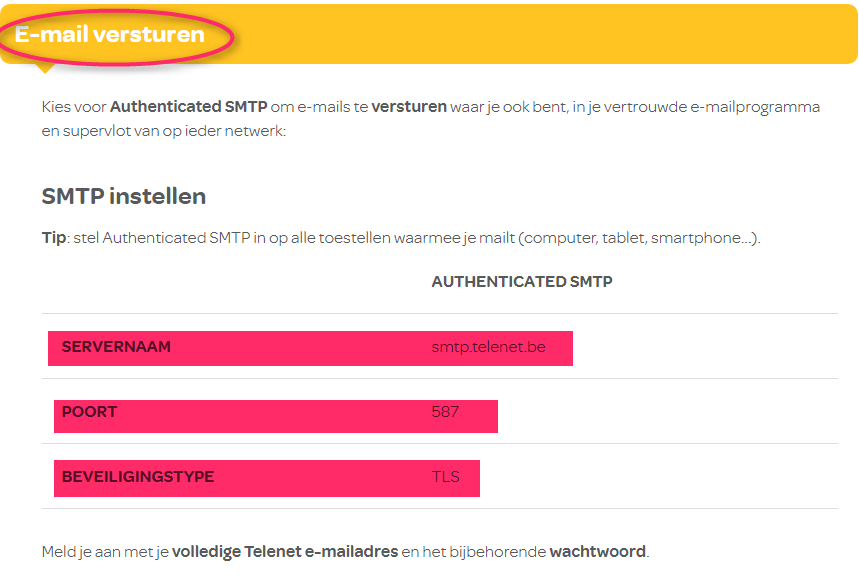
Task: Click the server name value smtp.telenet.be
Action: [x=488, y=347]
